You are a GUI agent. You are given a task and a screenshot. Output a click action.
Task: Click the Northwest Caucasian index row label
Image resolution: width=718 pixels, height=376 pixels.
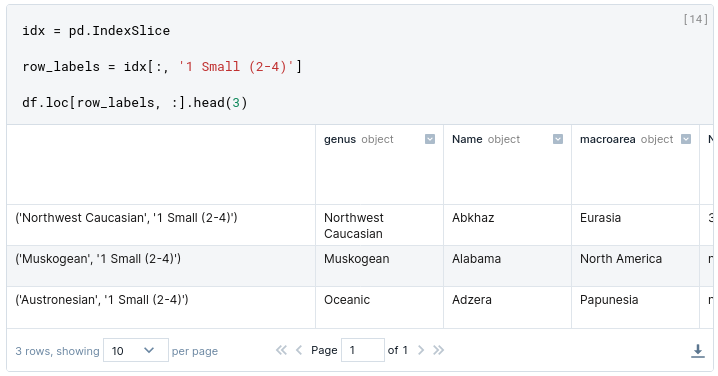[126, 218]
